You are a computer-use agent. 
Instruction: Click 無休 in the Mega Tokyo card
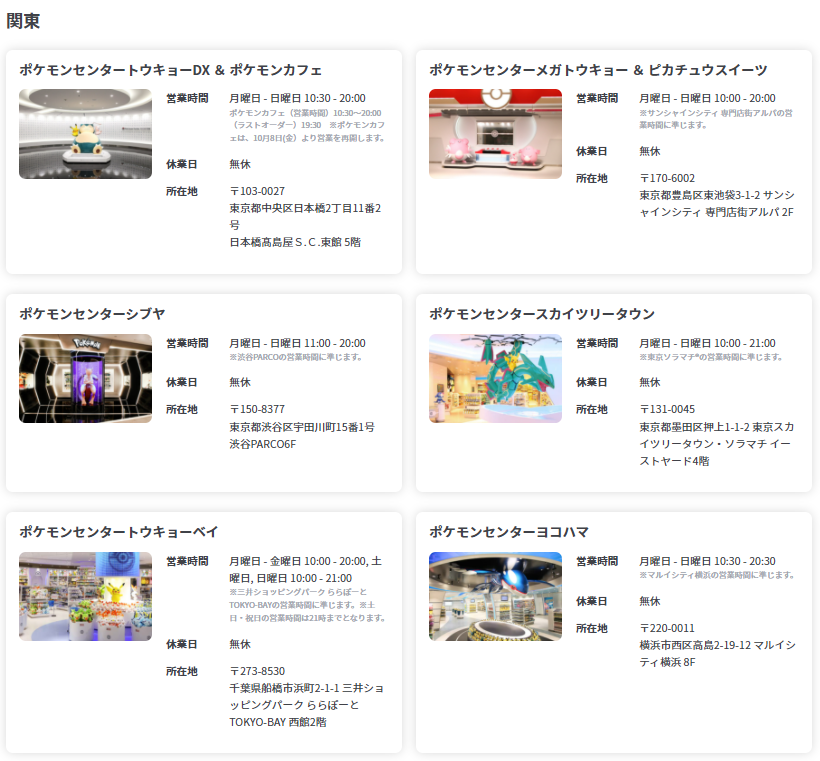coord(650,152)
